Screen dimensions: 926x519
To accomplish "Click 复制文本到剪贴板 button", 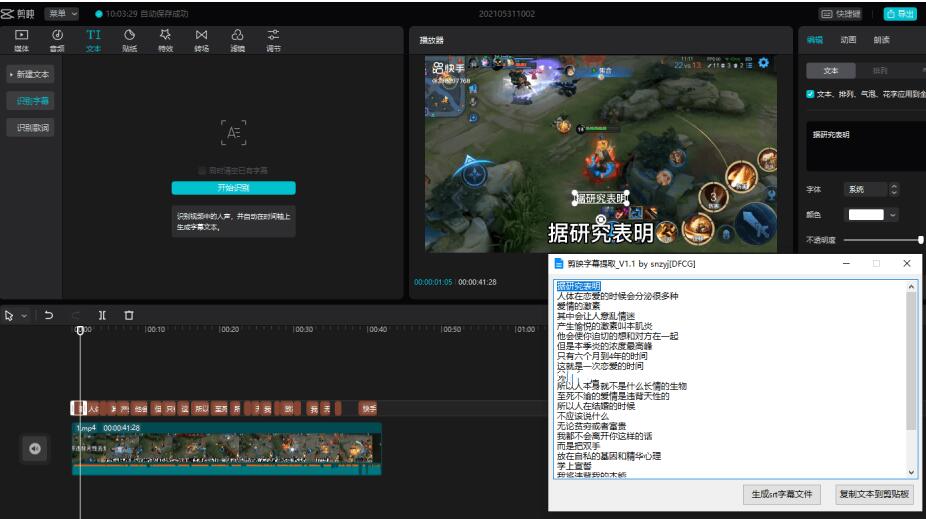I will (x=874, y=494).
